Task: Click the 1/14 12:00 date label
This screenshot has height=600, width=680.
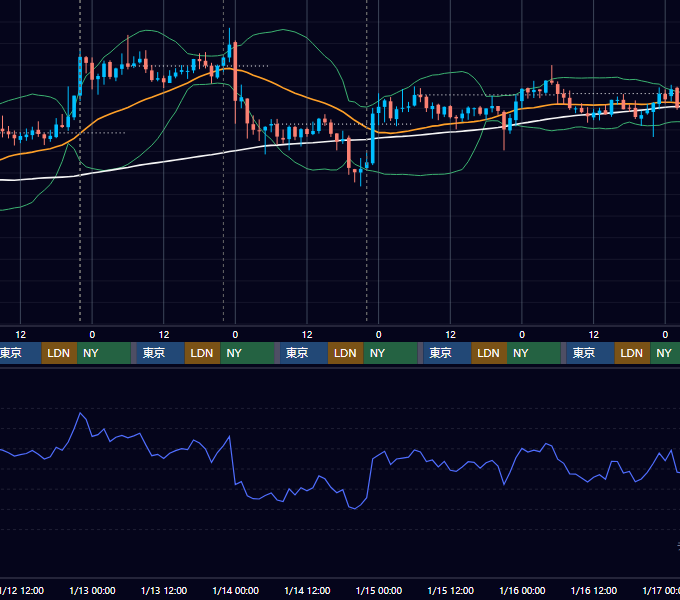Action: 307,590
